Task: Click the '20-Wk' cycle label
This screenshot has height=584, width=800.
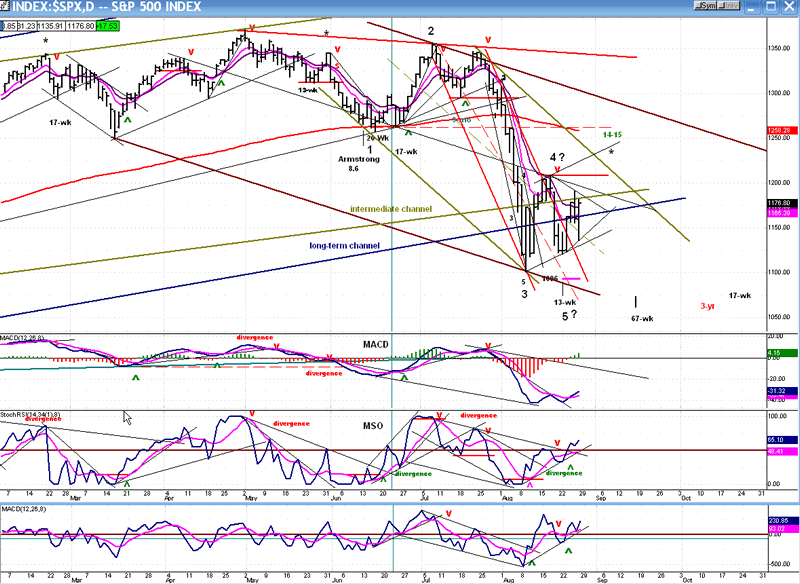Action: coord(378,138)
